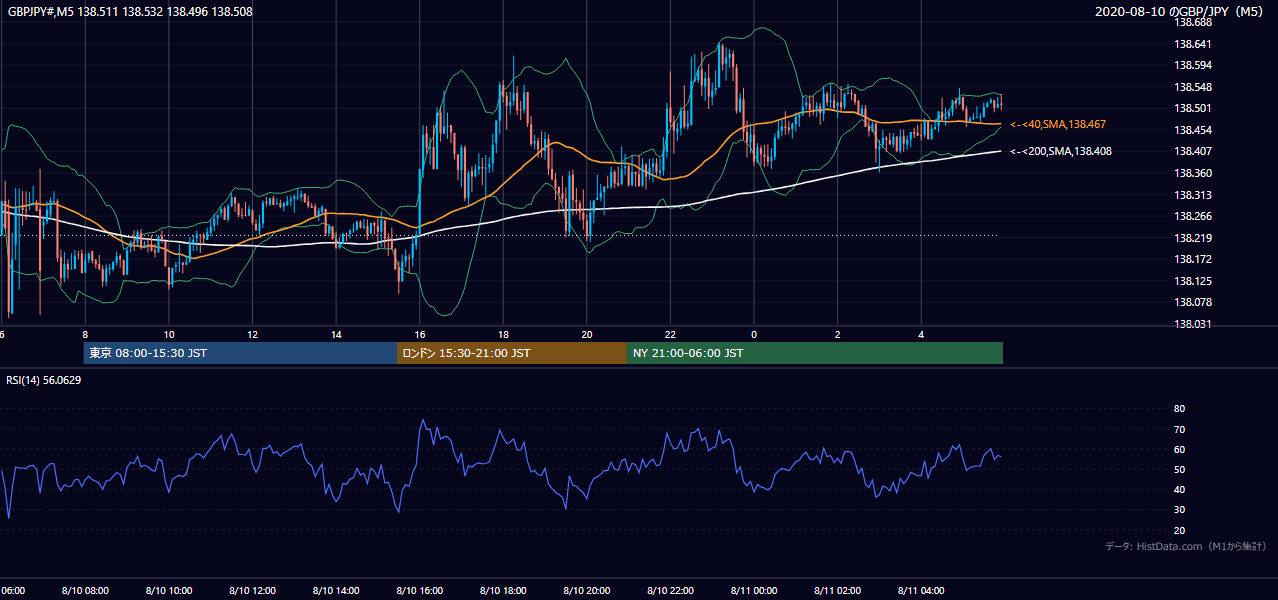Image resolution: width=1278 pixels, height=600 pixels.
Task: Click hour 16 on the price chart time axis
Action: tap(420, 334)
